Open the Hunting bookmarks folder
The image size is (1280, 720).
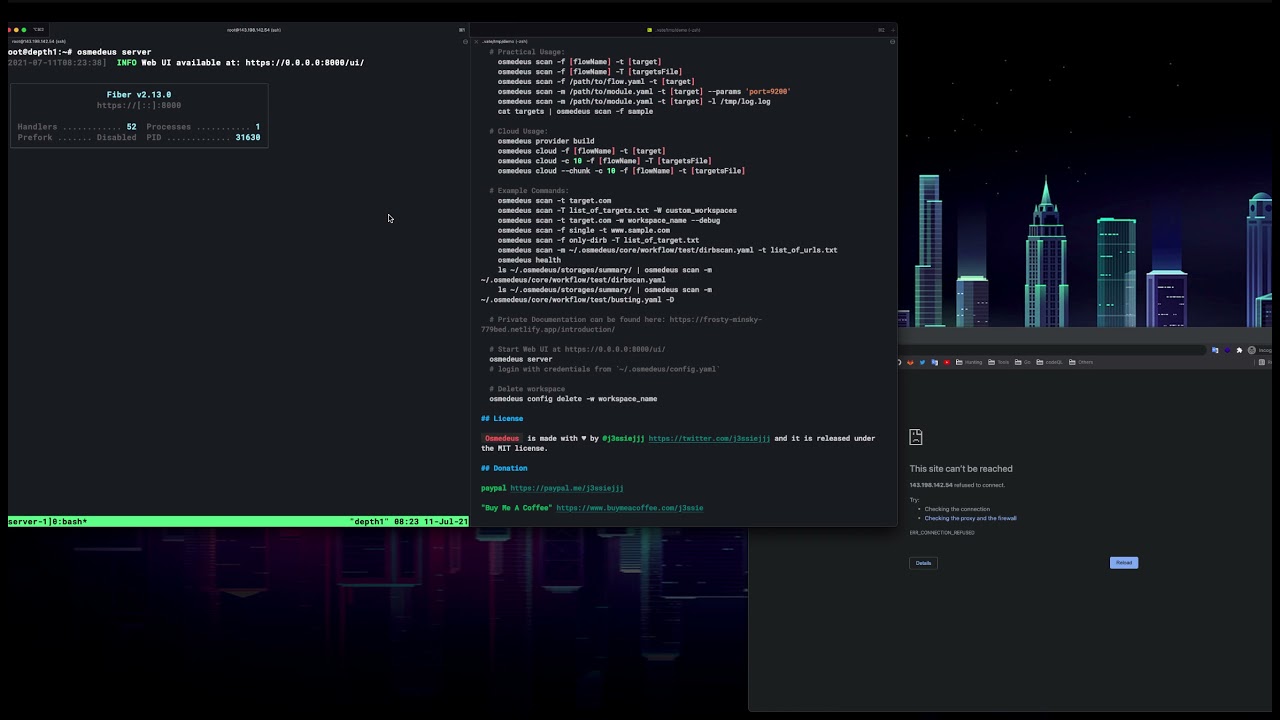(x=970, y=362)
